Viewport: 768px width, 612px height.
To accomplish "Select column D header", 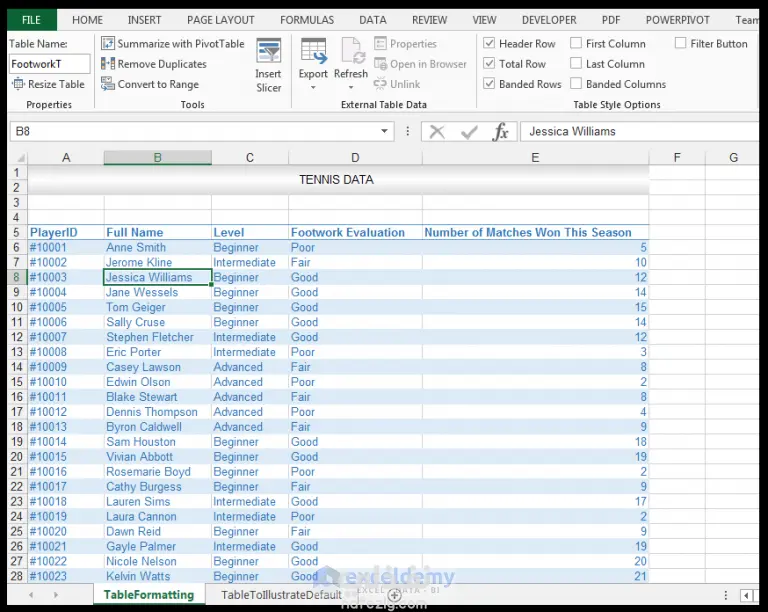I will [355, 157].
